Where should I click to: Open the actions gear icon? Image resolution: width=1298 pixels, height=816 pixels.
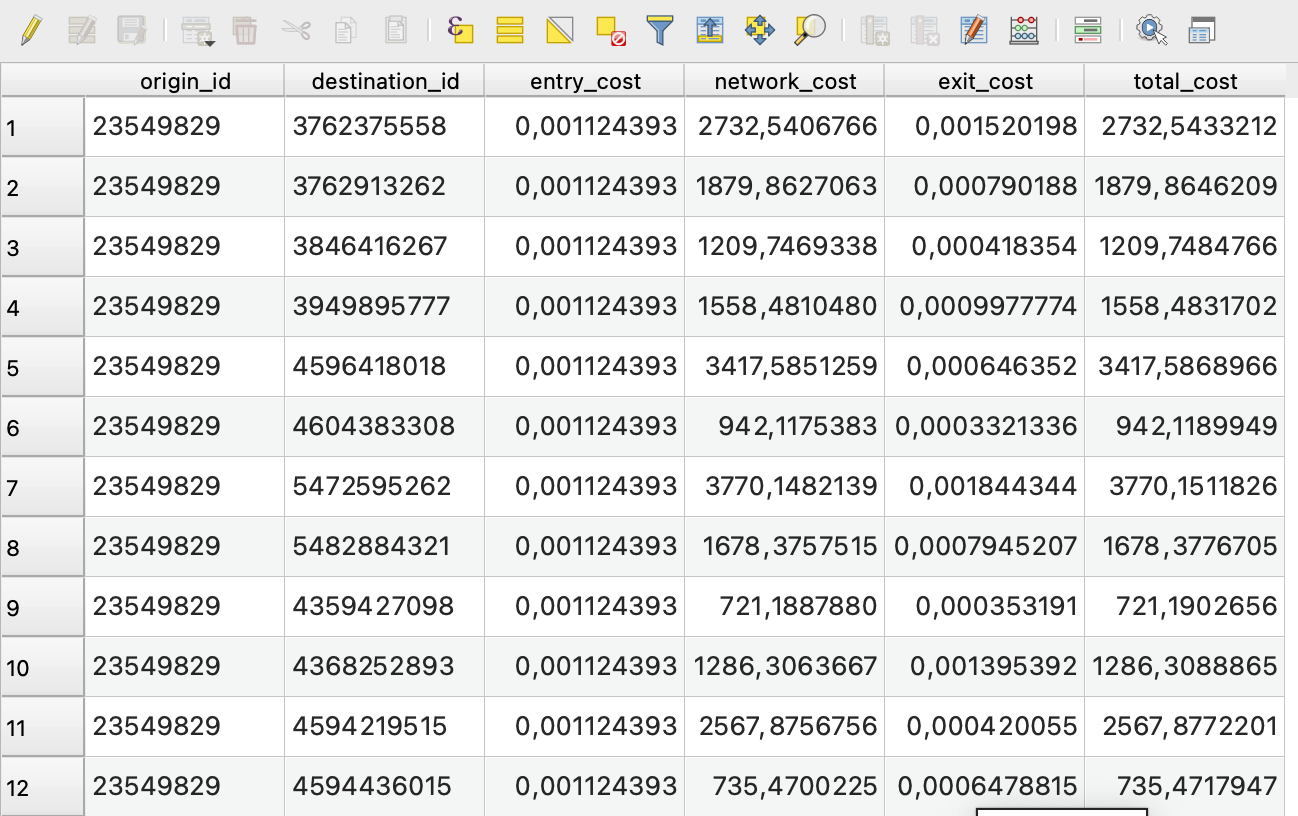[1152, 31]
